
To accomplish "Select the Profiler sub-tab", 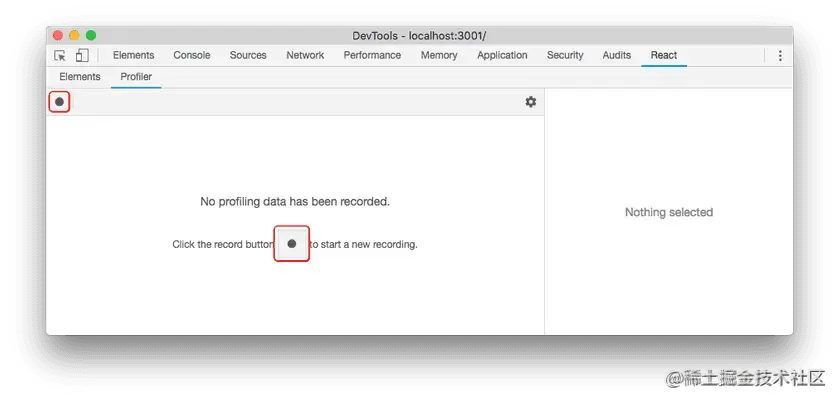I will click(136, 77).
